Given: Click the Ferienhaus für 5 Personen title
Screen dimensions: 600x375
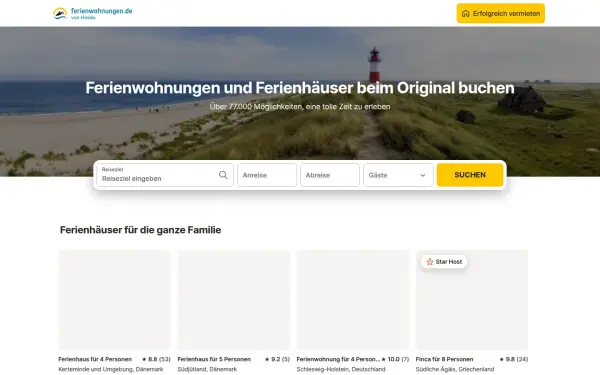Looking at the screenshot, I should (214, 359).
